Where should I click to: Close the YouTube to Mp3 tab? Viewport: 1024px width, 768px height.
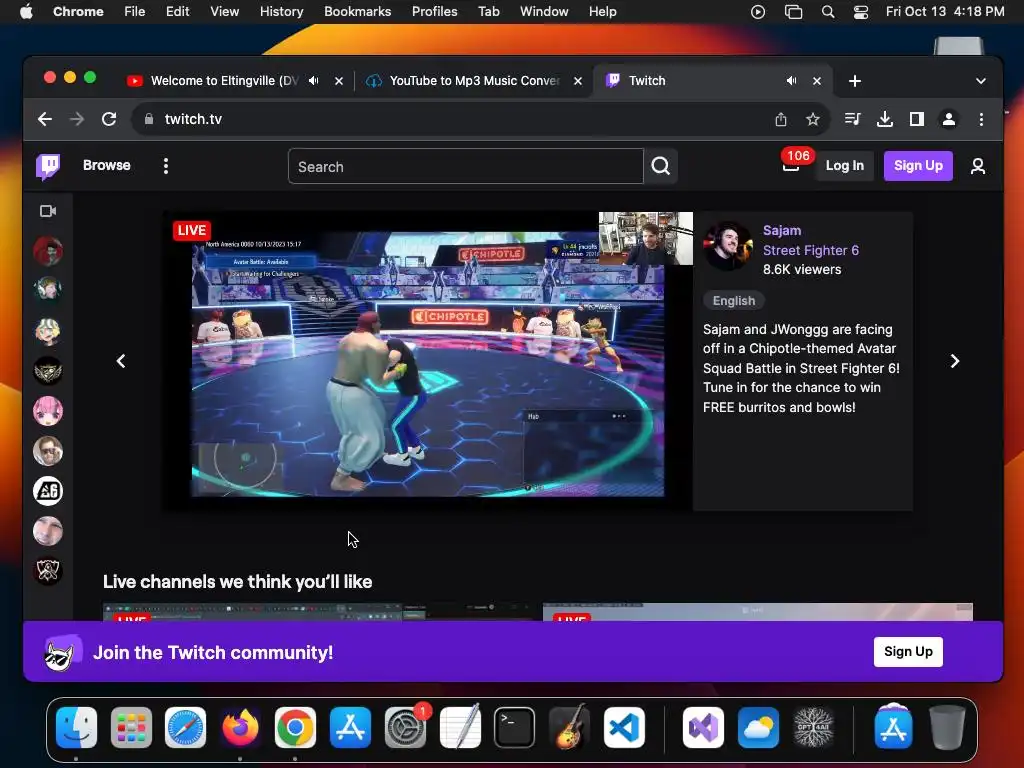click(x=578, y=81)
